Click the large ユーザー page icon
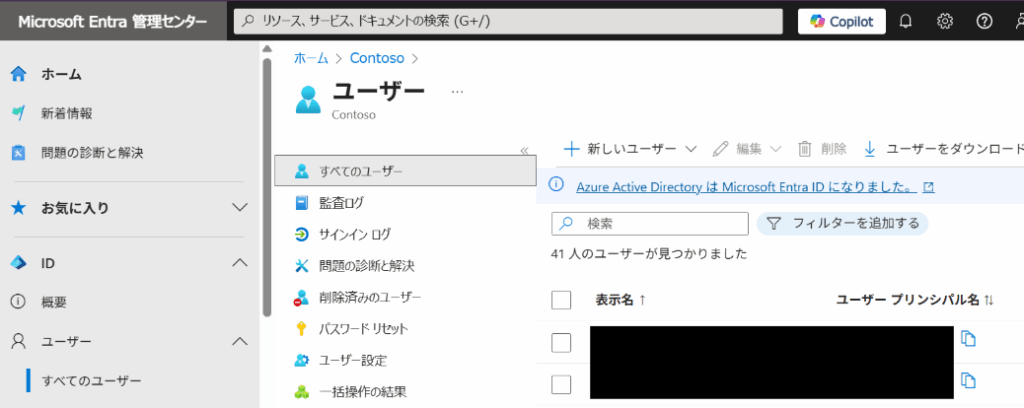 pos(308,98)
